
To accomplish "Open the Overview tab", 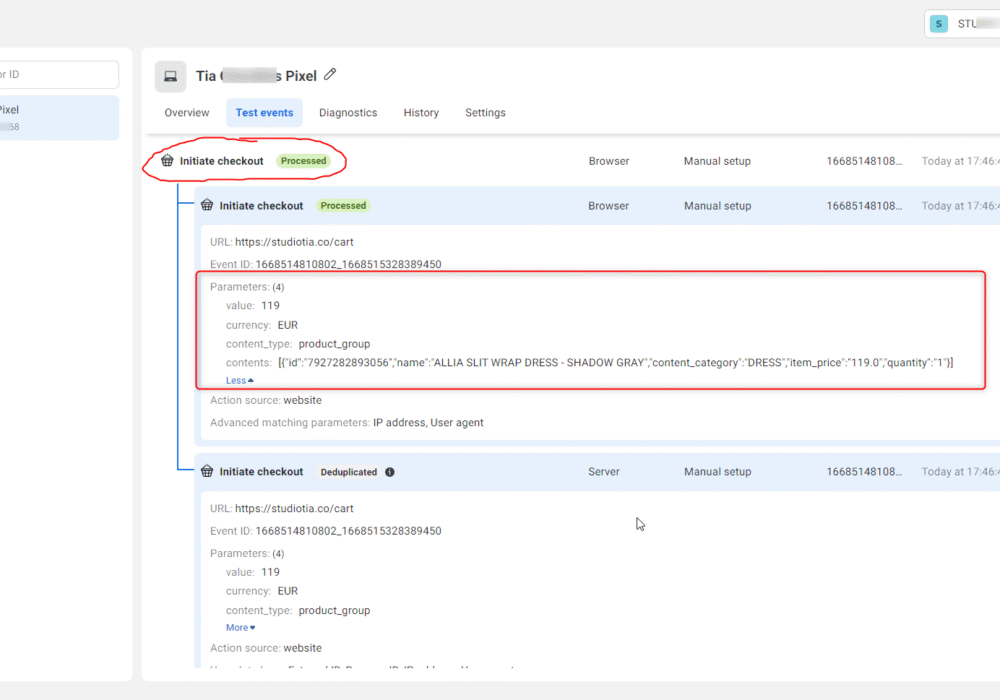I will pos(187,113).
